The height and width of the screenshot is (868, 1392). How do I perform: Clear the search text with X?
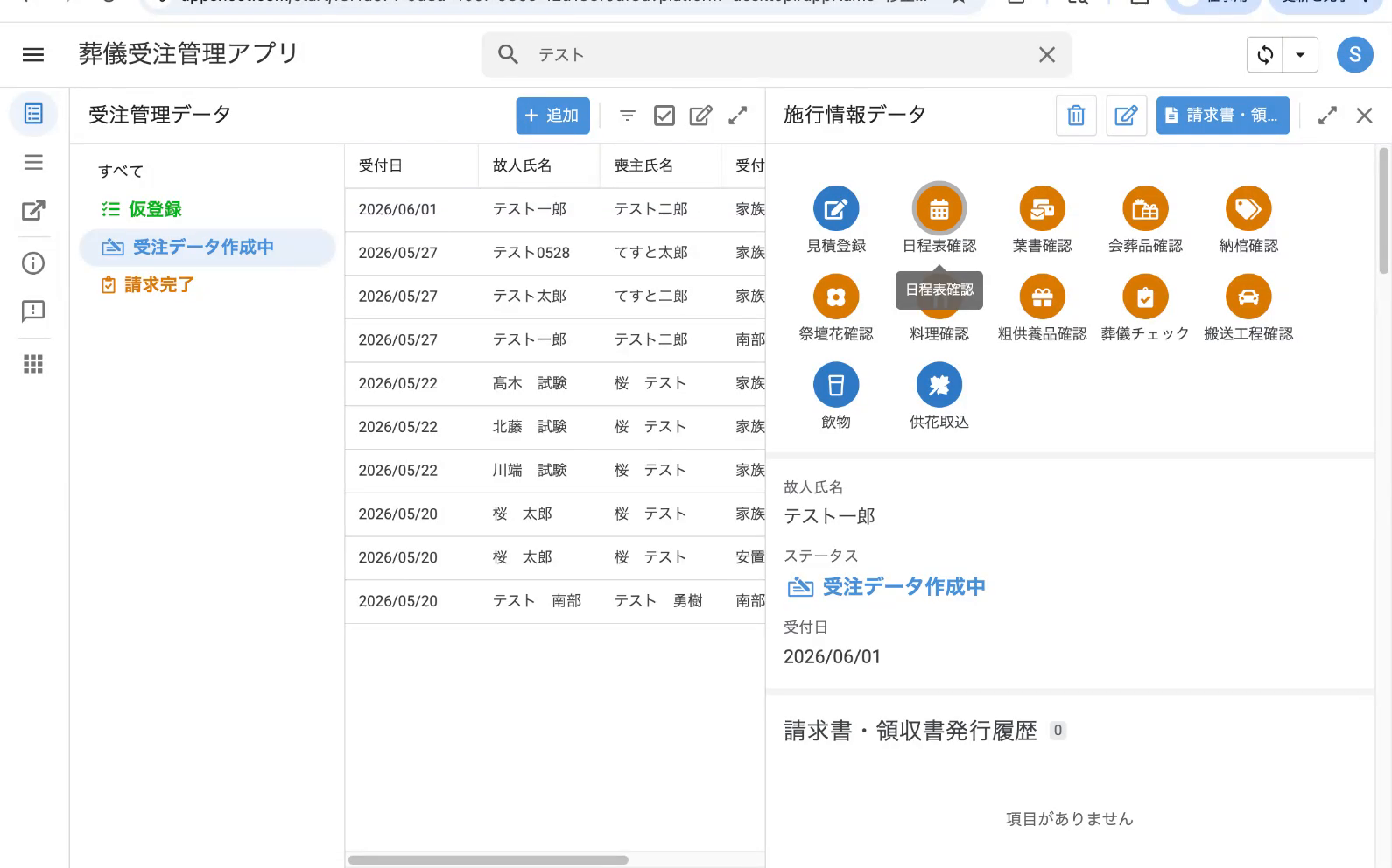tap(1046, 55)
